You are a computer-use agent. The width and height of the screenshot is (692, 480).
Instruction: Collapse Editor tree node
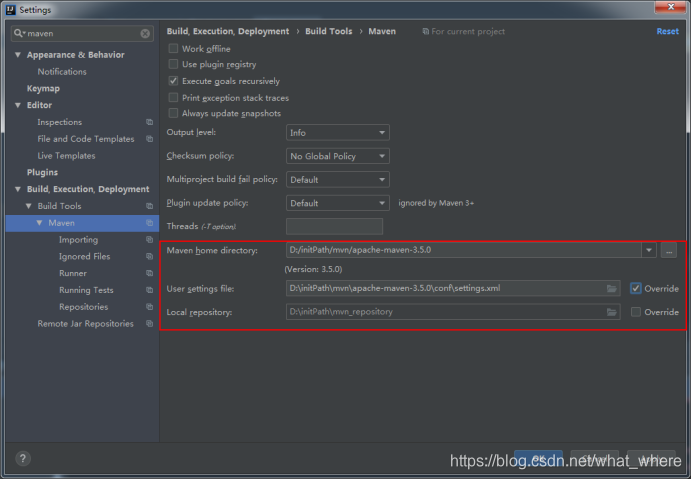18,105
